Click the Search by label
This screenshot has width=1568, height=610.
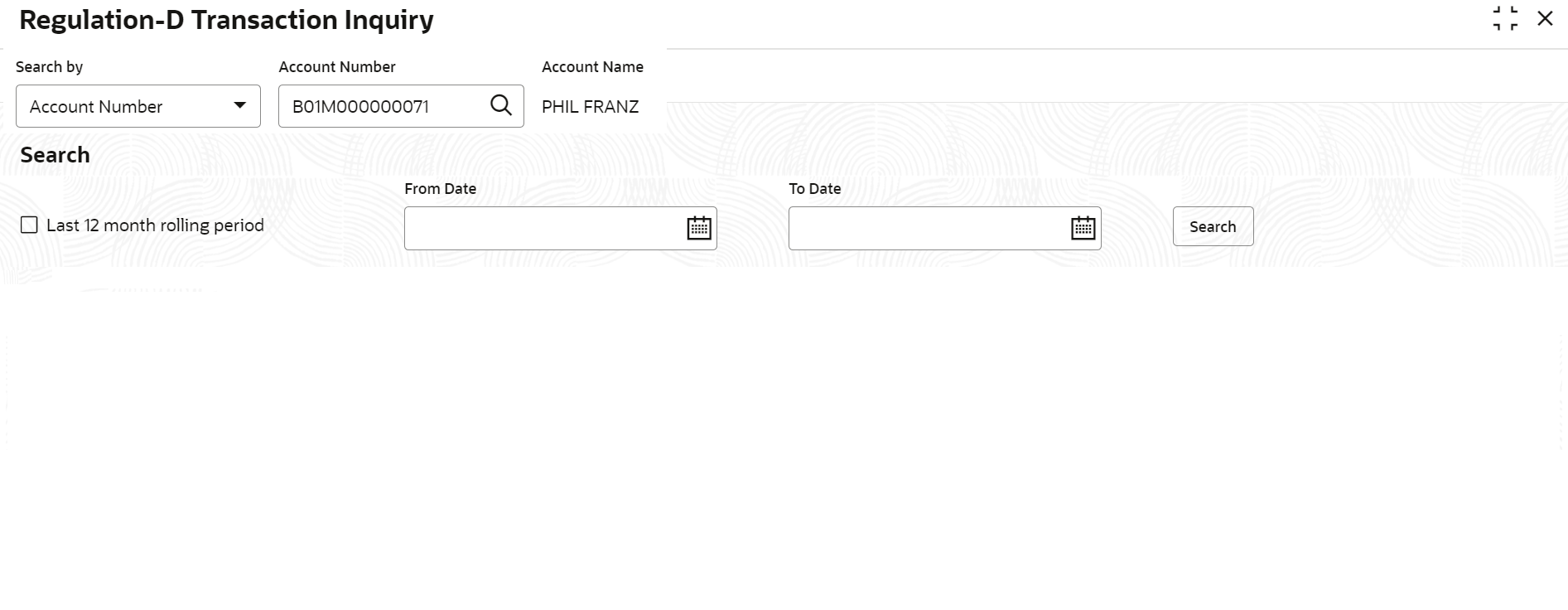50,67
